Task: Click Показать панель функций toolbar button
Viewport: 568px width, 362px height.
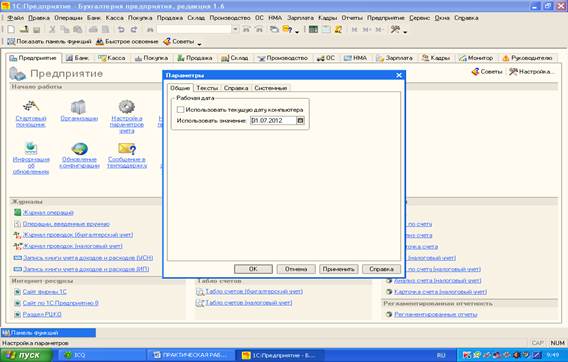Action: tap(49, 42)
